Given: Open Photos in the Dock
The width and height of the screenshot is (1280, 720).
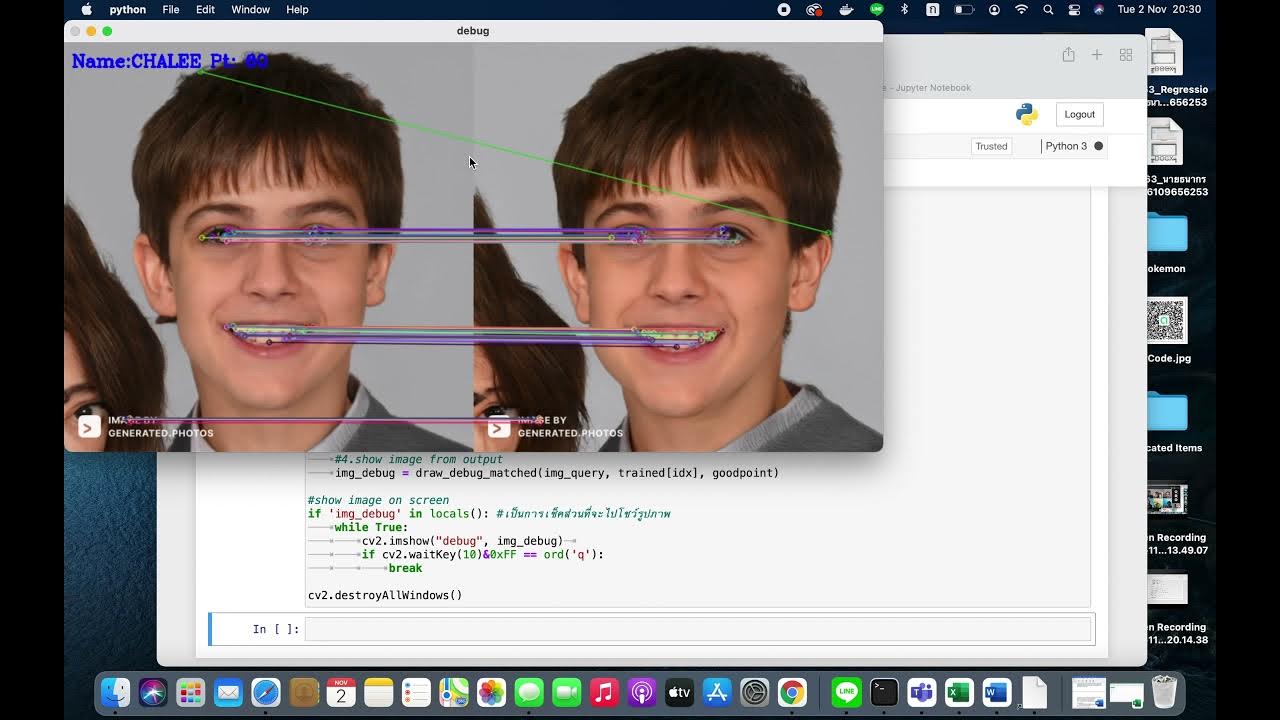Looking at the screenshot, I should pyautogui.click(x=491, y=692).
